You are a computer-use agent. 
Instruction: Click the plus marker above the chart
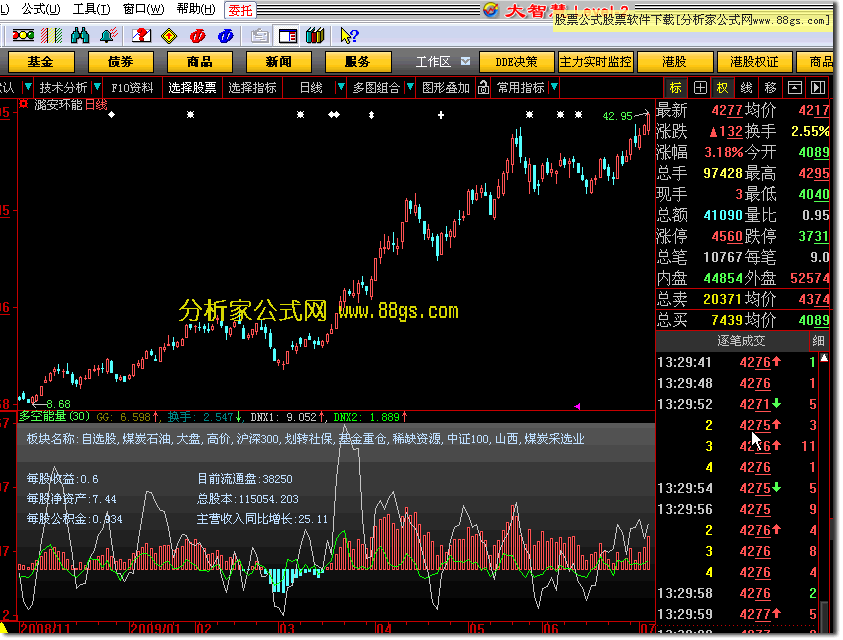tap(441, 115)
